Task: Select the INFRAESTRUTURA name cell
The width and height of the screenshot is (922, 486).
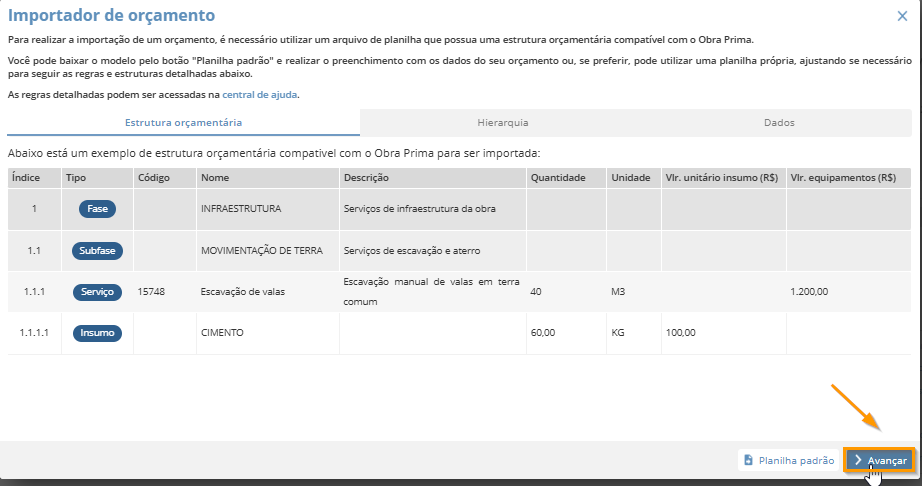Action: (241, 209)
